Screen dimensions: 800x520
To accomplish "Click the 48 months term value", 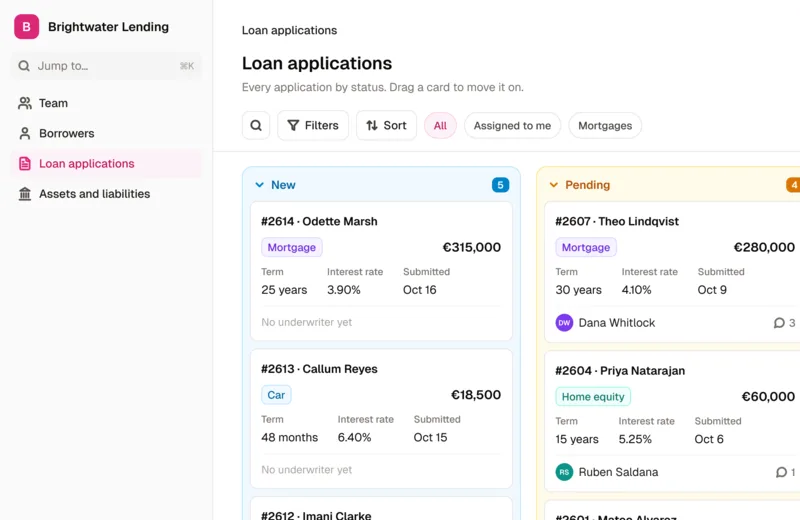I will [x=289, y=437].
